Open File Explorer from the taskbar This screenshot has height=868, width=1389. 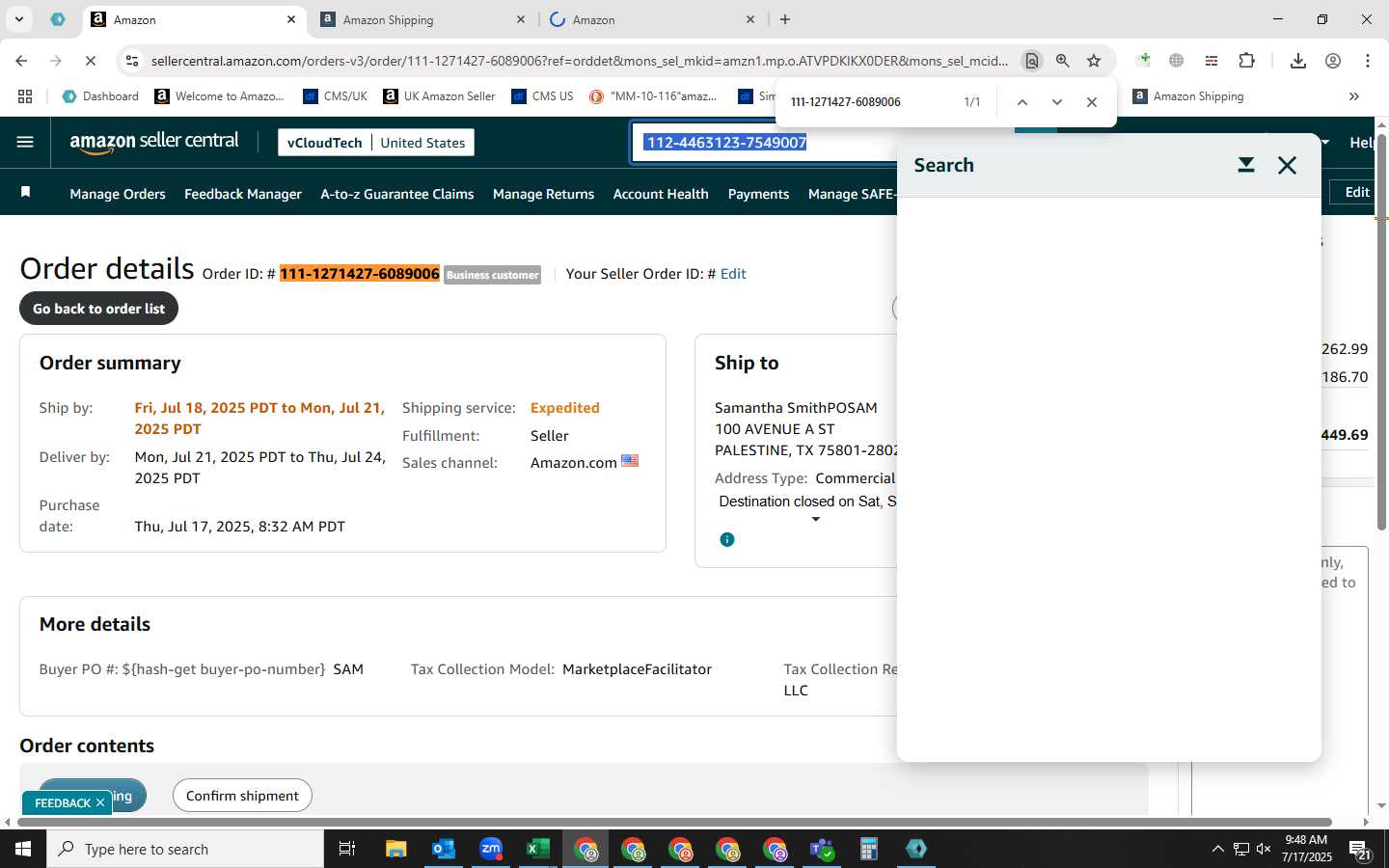[396, 849]
